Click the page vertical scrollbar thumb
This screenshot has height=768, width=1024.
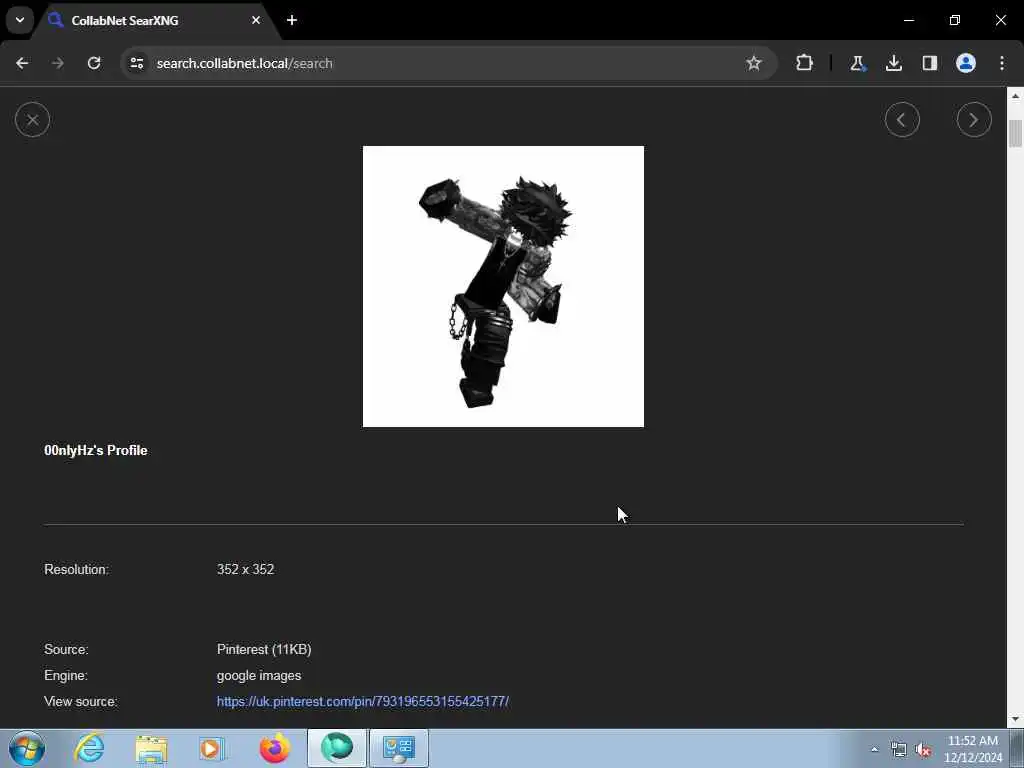click(1015, 134)
